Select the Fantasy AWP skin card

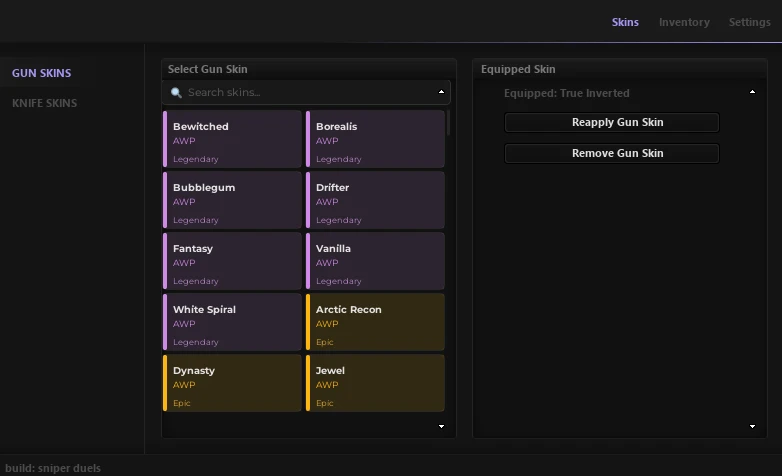click(232, 261)
